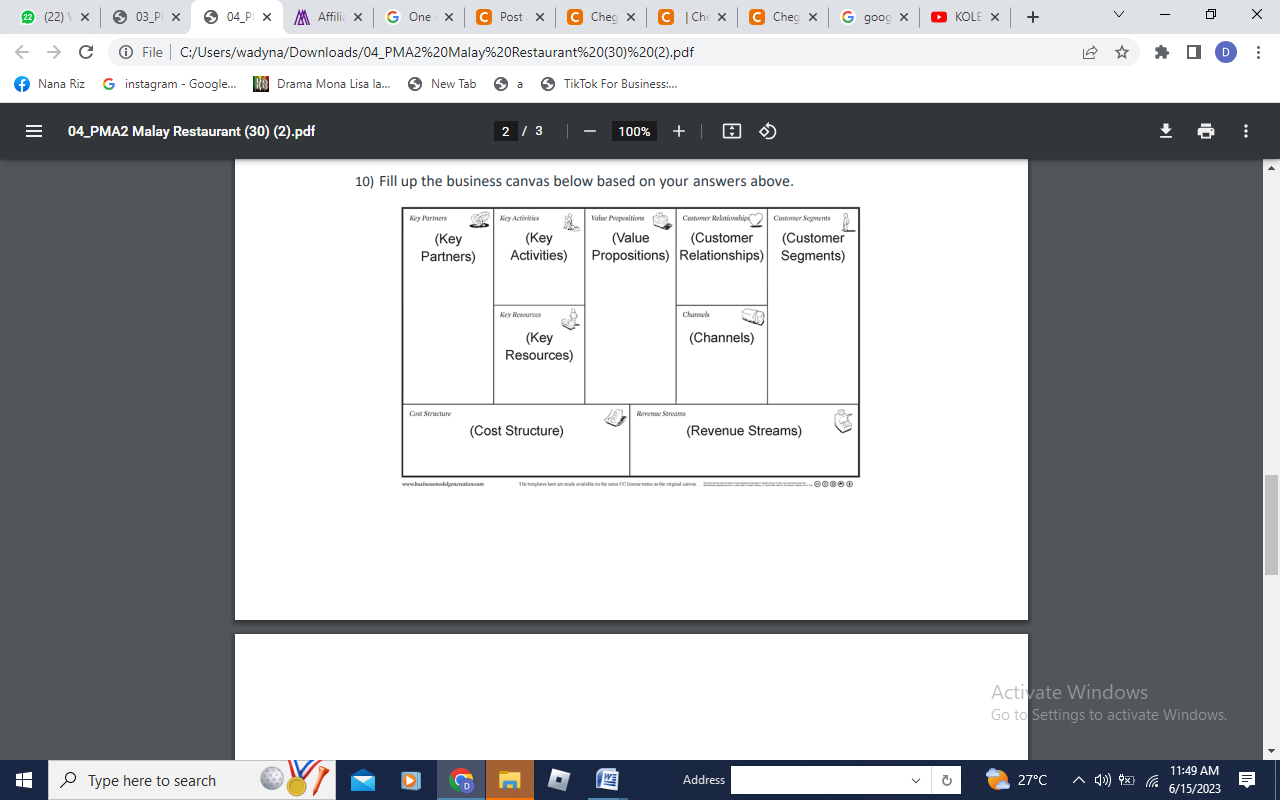1280x800 pixels.
Task: Open the volume control in system tray
Action: point(1103,780)
